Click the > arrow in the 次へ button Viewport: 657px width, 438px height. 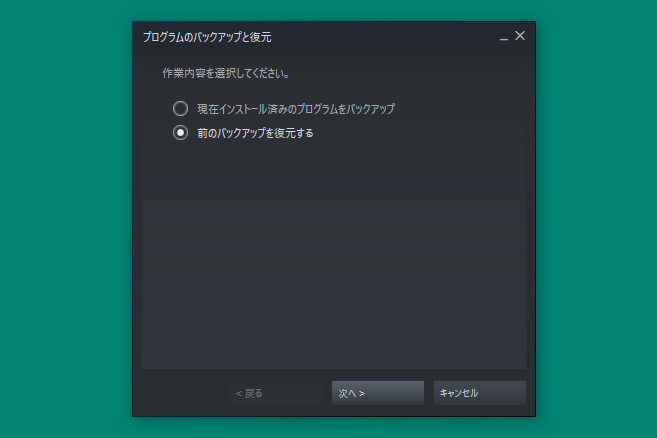(362, 394)
